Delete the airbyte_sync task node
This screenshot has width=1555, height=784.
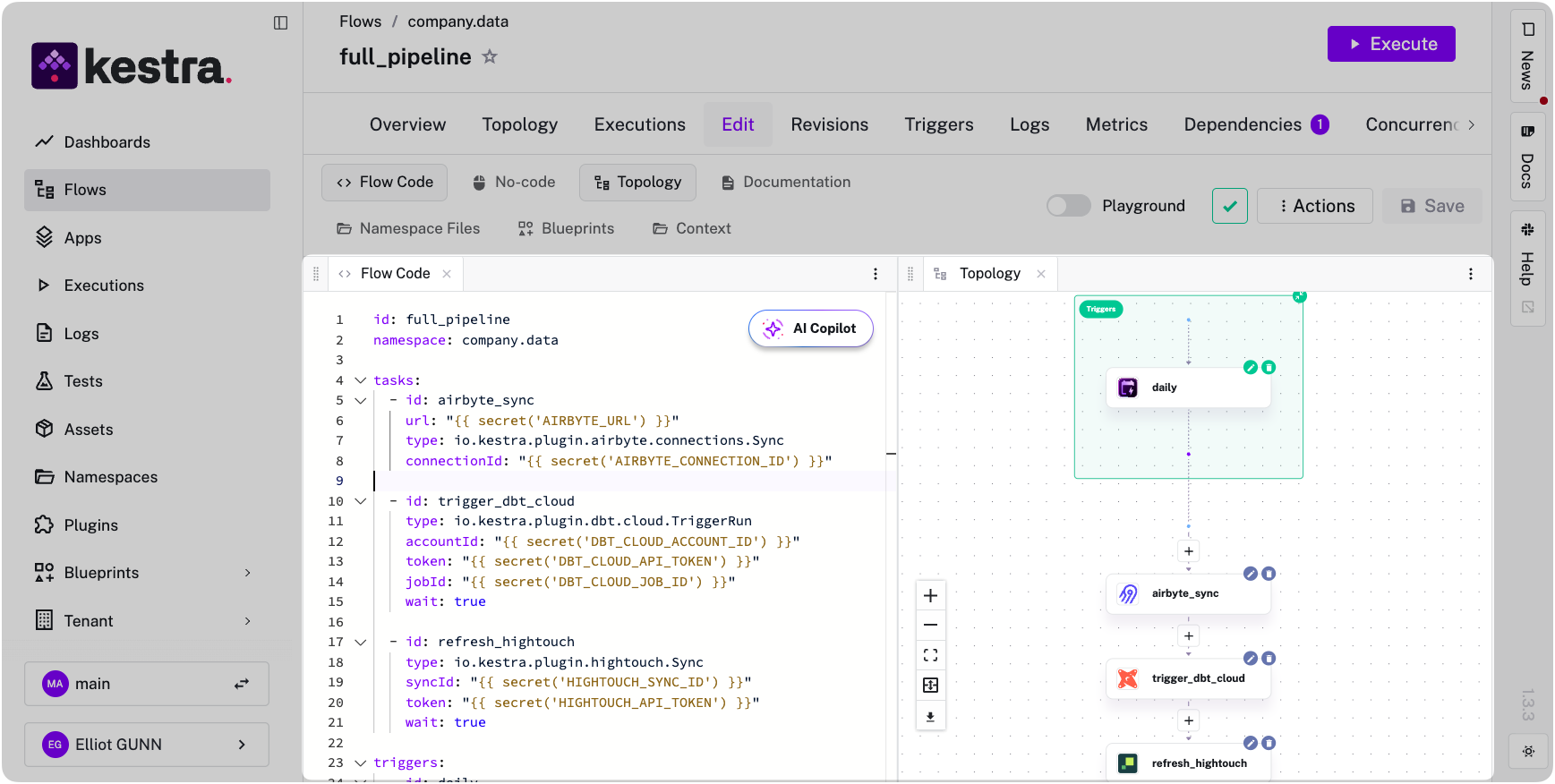[1269, 574]
